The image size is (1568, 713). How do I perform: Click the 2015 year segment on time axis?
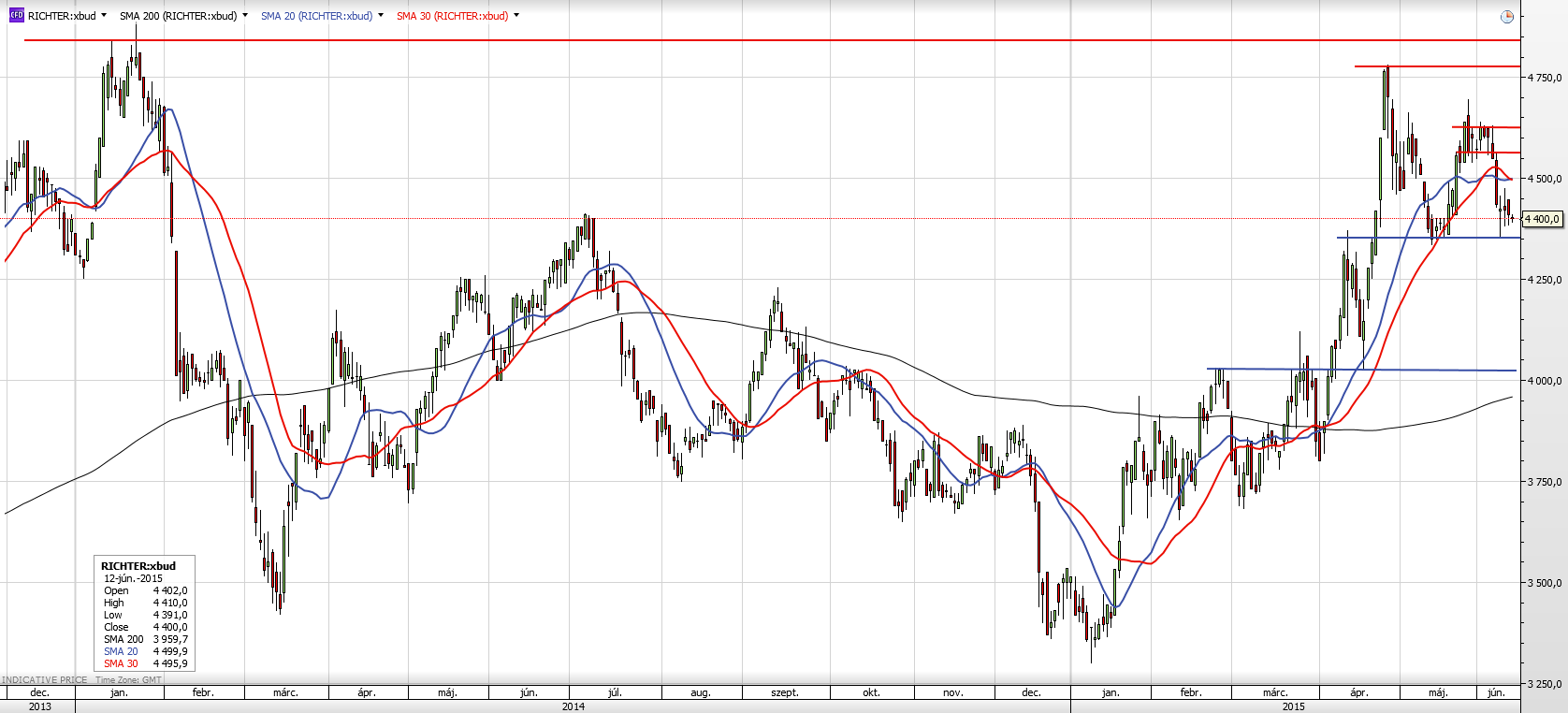coord(1293,706)
